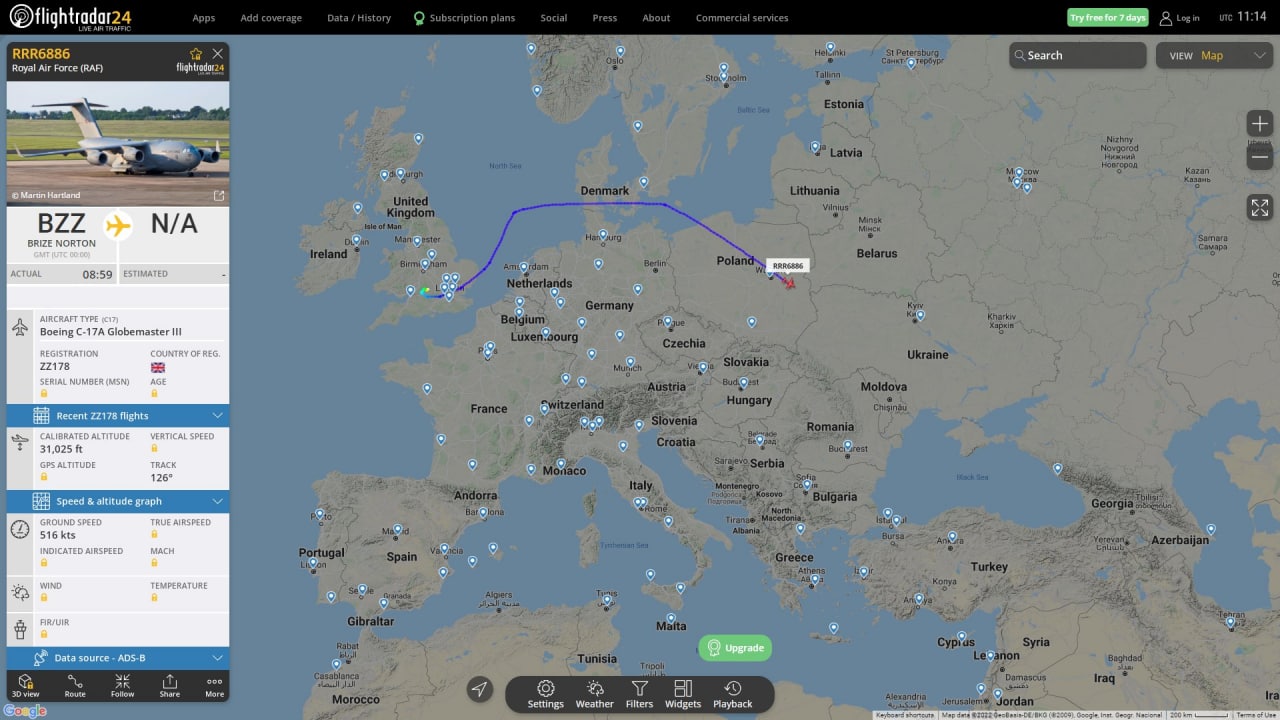This screenshot has height=720, width=1280.
Task: Open map Settings
Action: (x=546, y=695)
